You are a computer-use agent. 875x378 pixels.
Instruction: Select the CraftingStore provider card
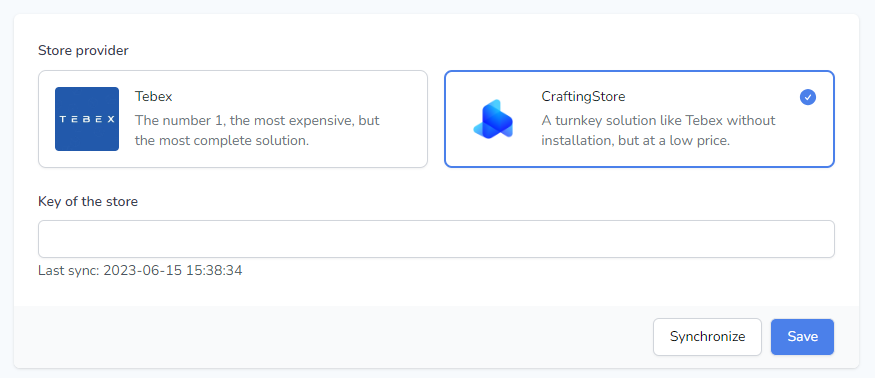[640, 119]
